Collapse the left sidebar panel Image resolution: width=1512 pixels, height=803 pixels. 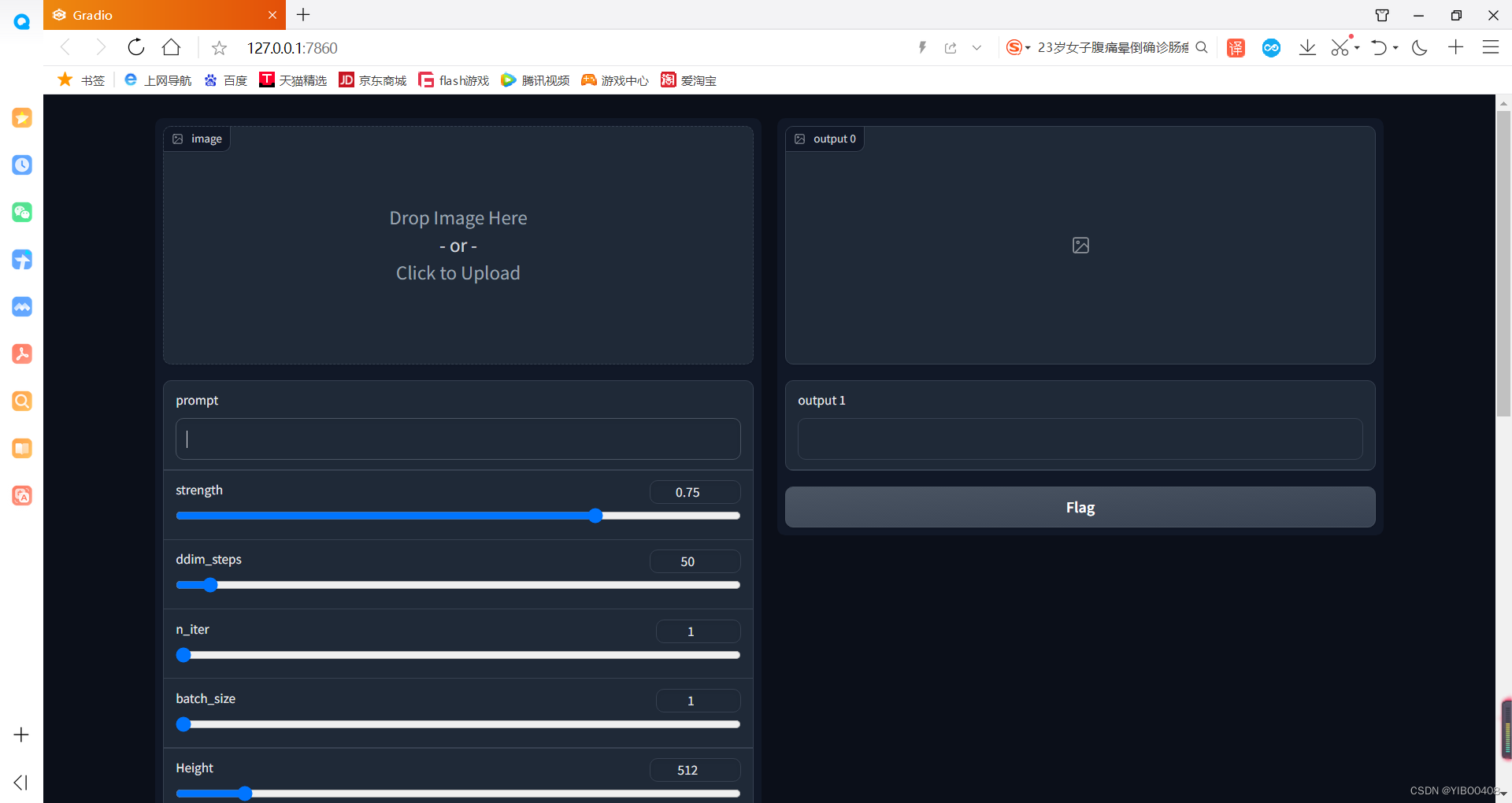(21, 783)
